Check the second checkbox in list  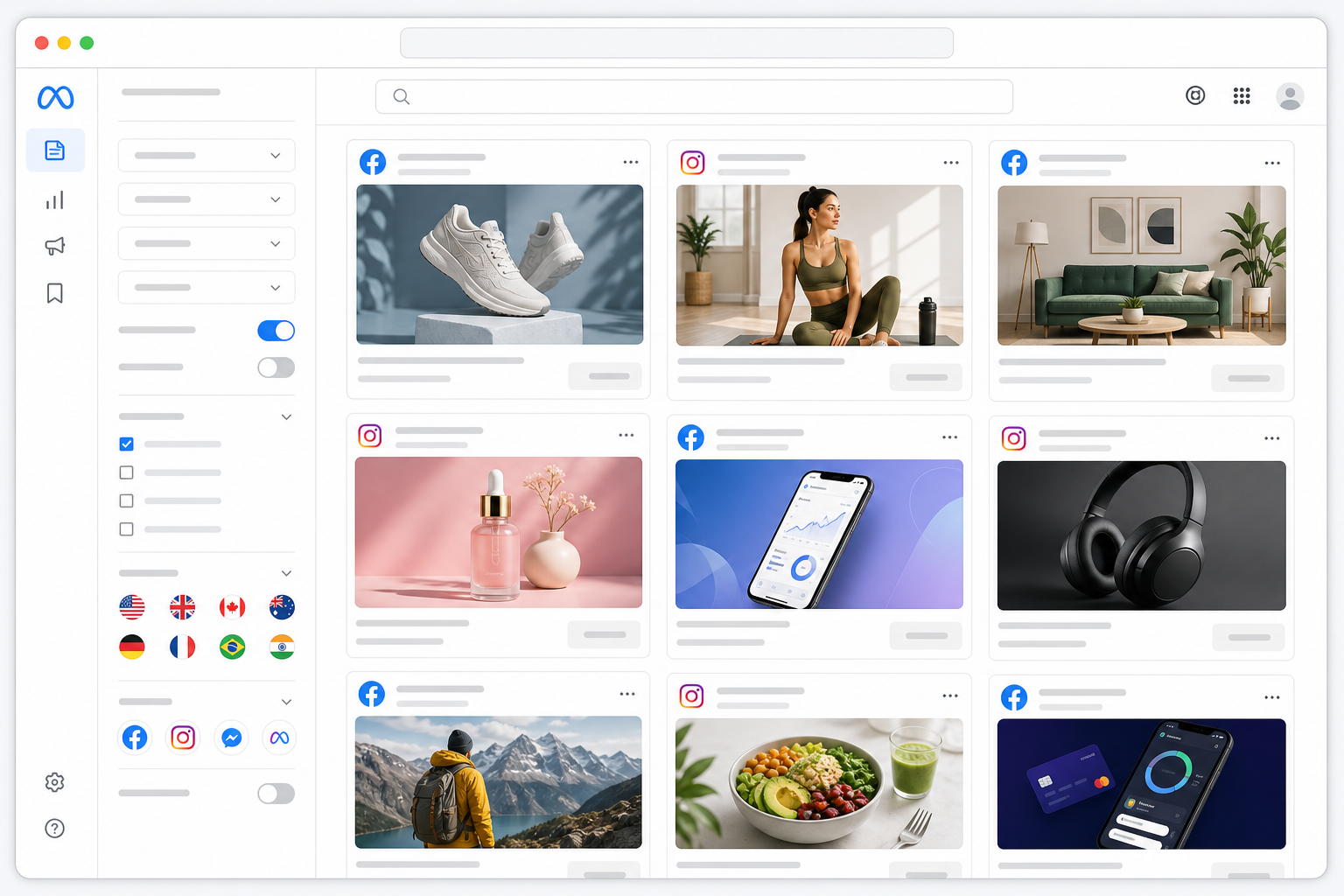pos(126,472)
